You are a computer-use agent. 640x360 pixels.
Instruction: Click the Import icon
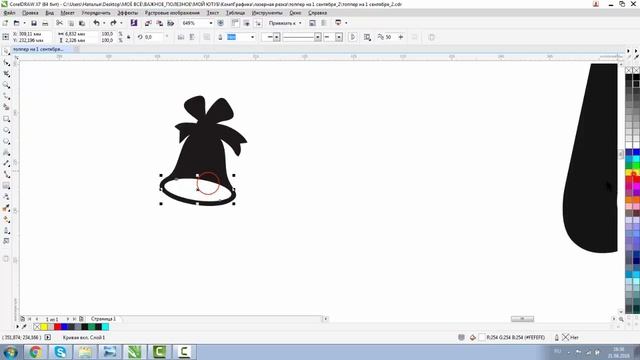coord(148,23)
